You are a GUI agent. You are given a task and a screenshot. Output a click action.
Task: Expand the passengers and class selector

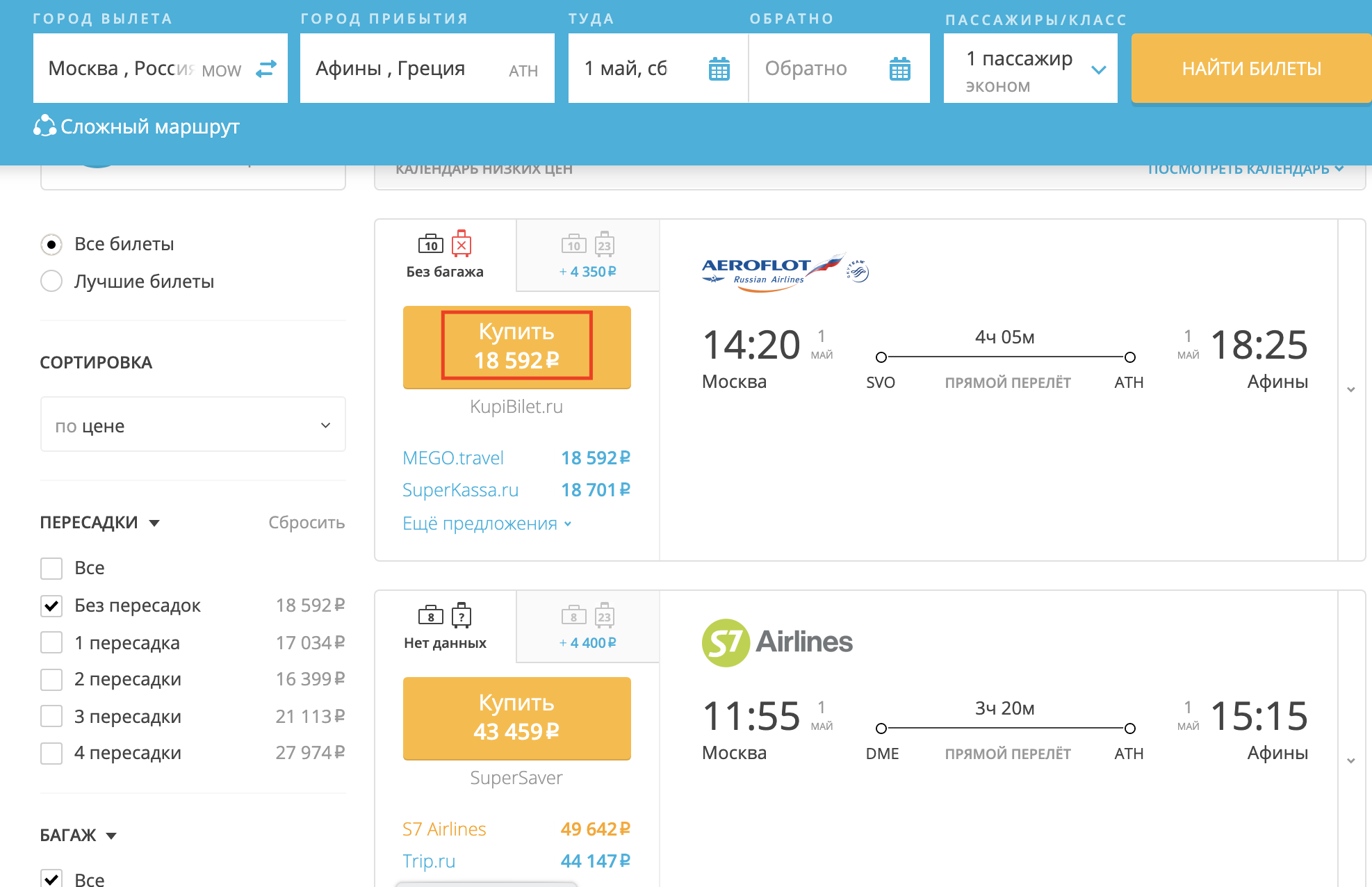1030,69
